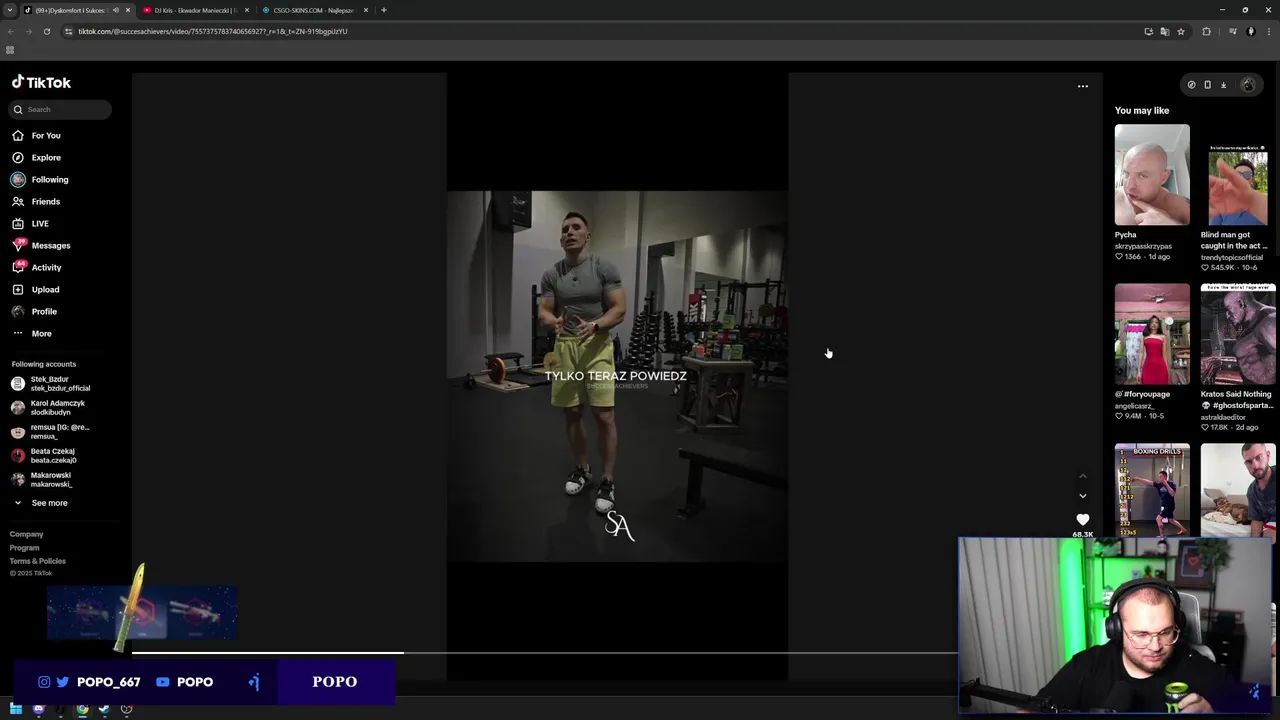Open the Chrome three-dot menu

coord(1268,31)
